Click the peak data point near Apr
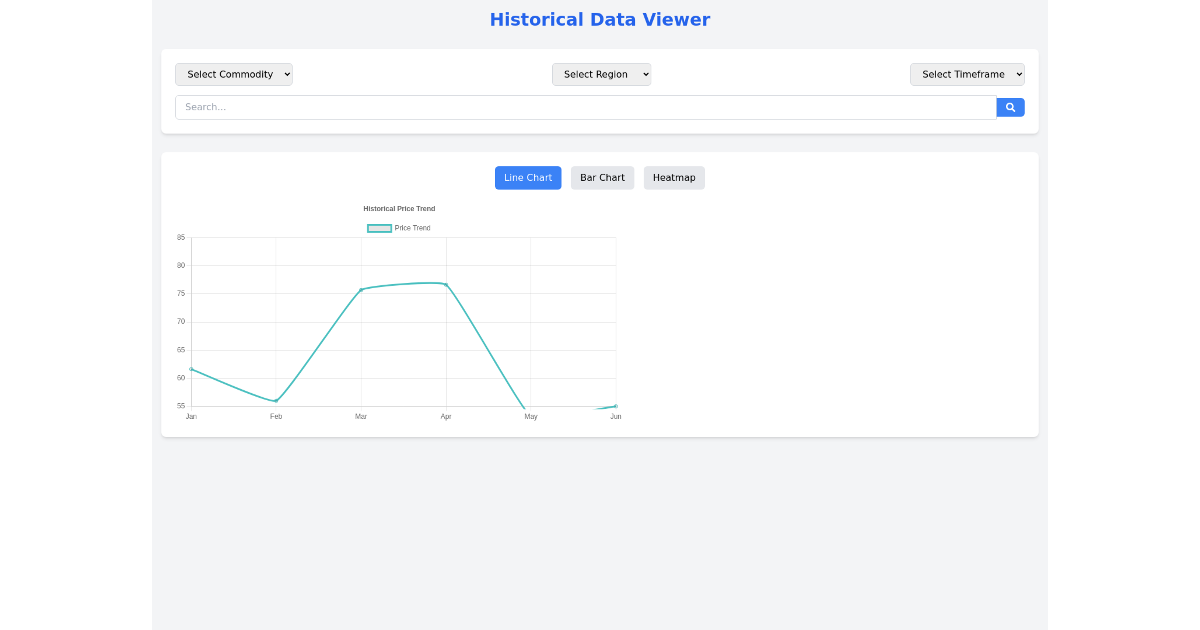 [446, 283]
